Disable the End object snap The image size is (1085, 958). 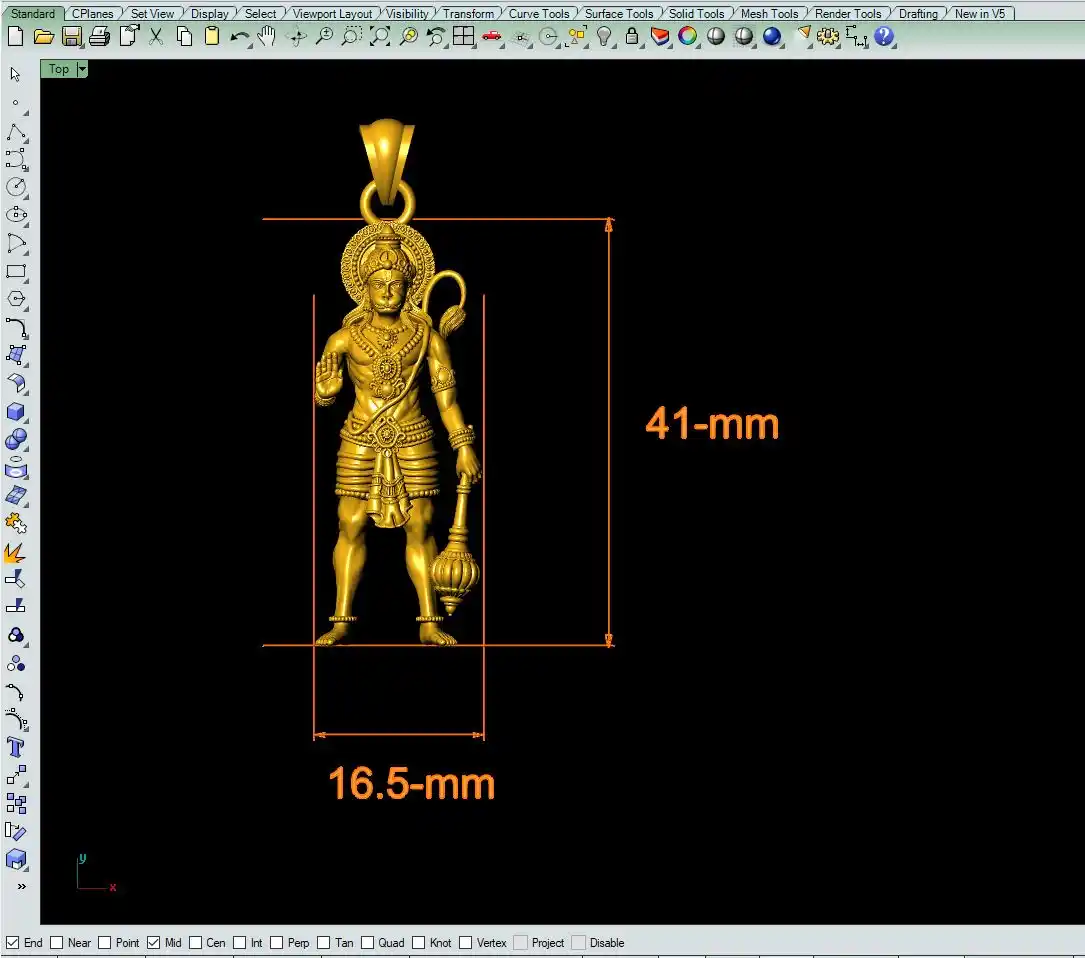(x=13, y=942)
